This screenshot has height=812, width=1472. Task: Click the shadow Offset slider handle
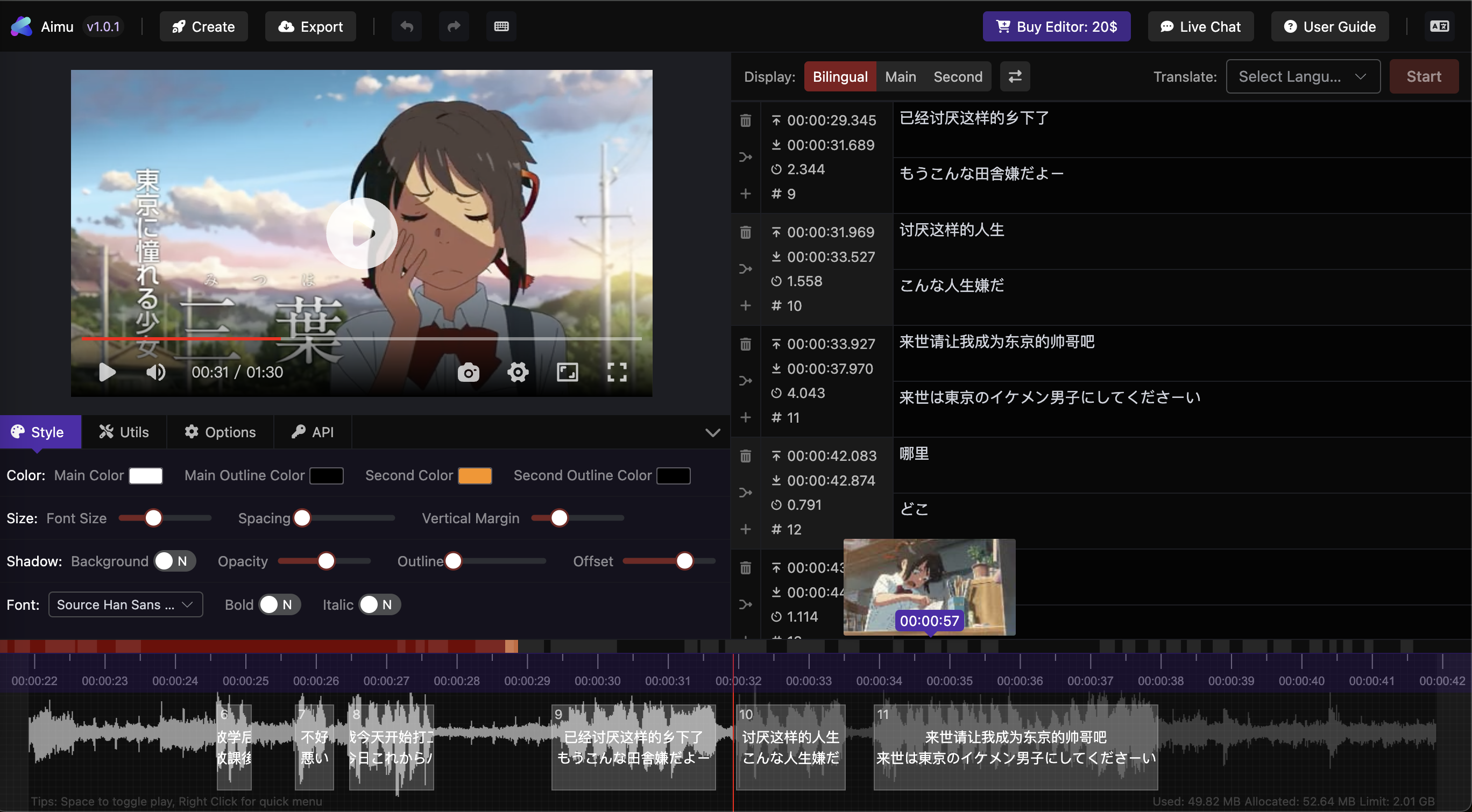click(x=684, y=561)
